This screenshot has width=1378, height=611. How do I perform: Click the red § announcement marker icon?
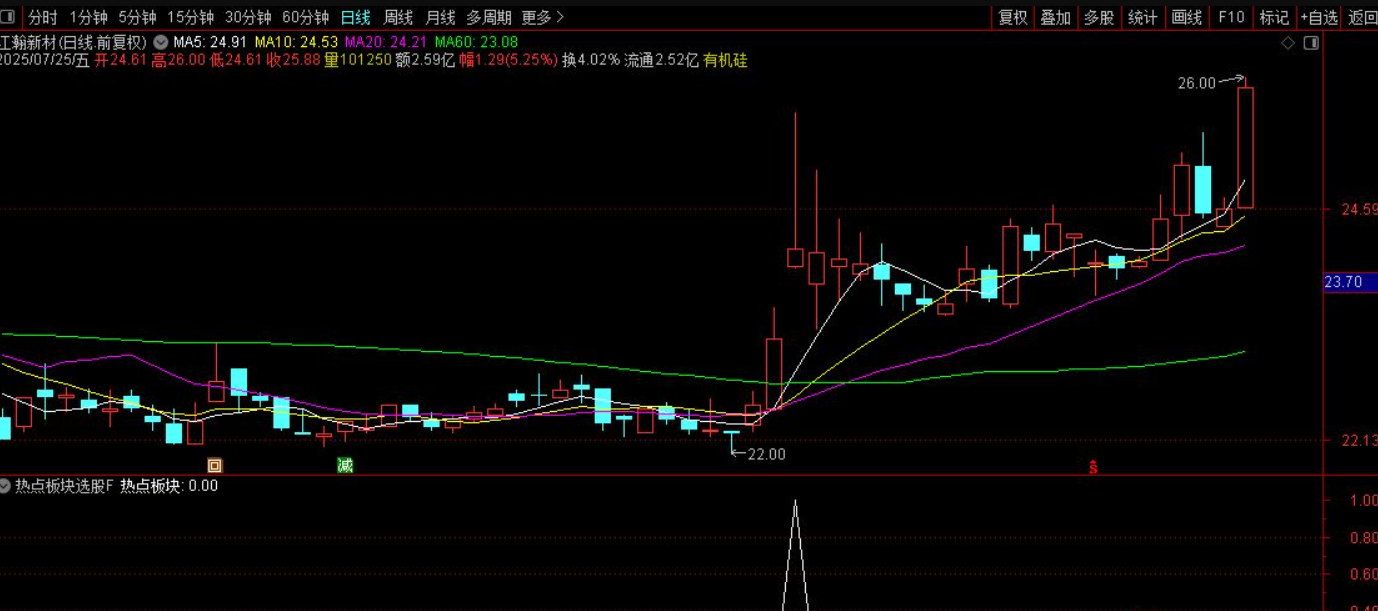(1092, 466)
